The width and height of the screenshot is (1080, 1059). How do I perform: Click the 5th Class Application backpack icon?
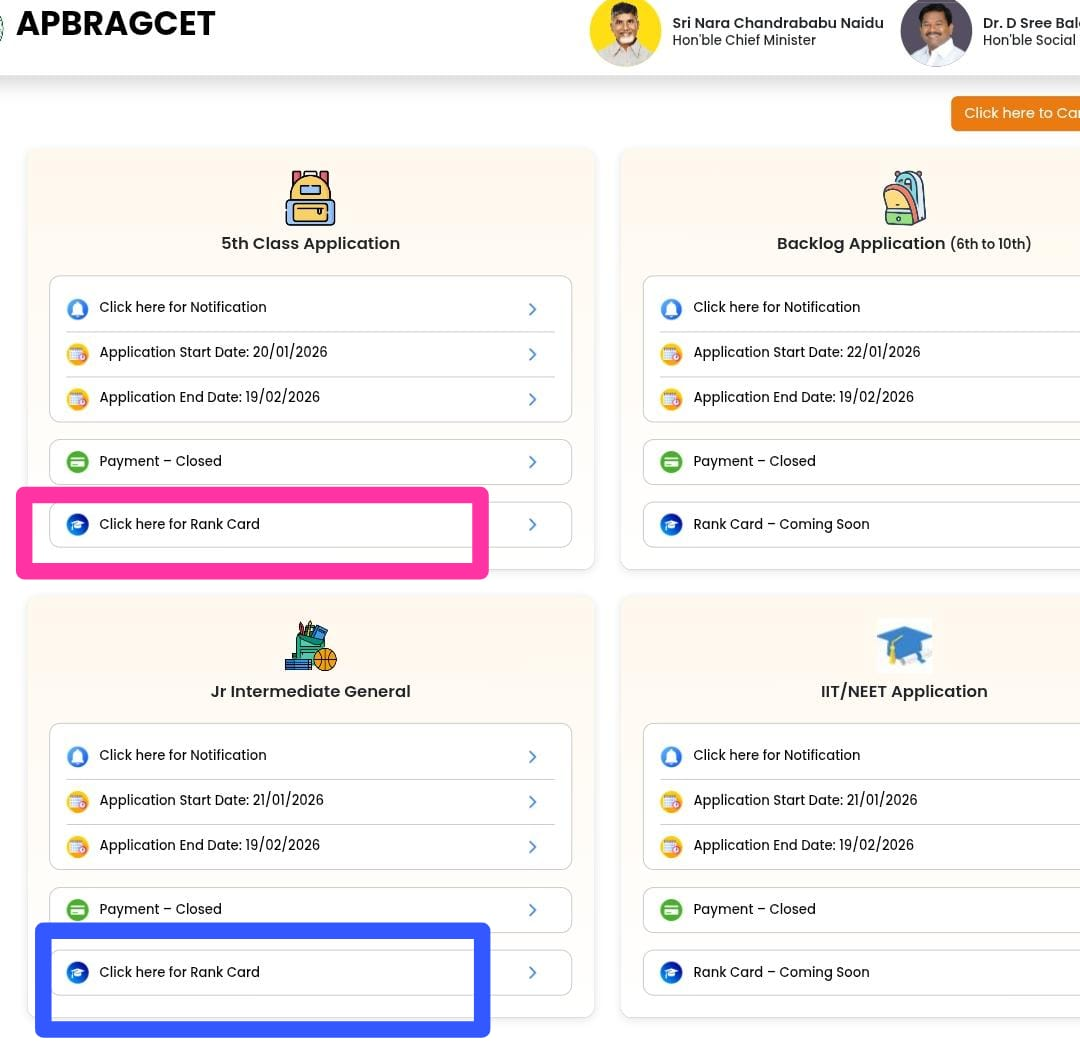(x=310, y=198)
